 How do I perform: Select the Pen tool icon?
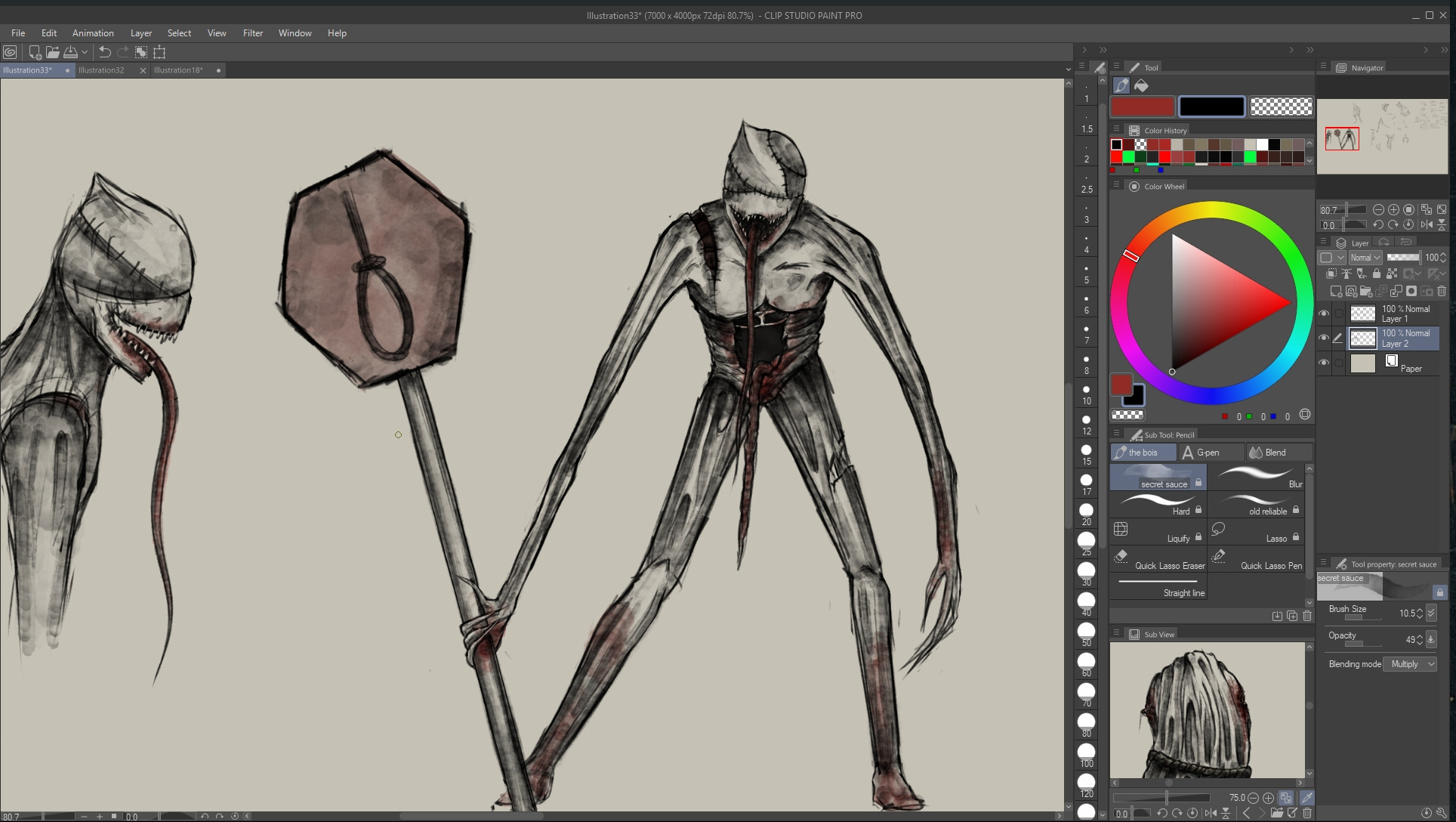[x=1121, y=85]
